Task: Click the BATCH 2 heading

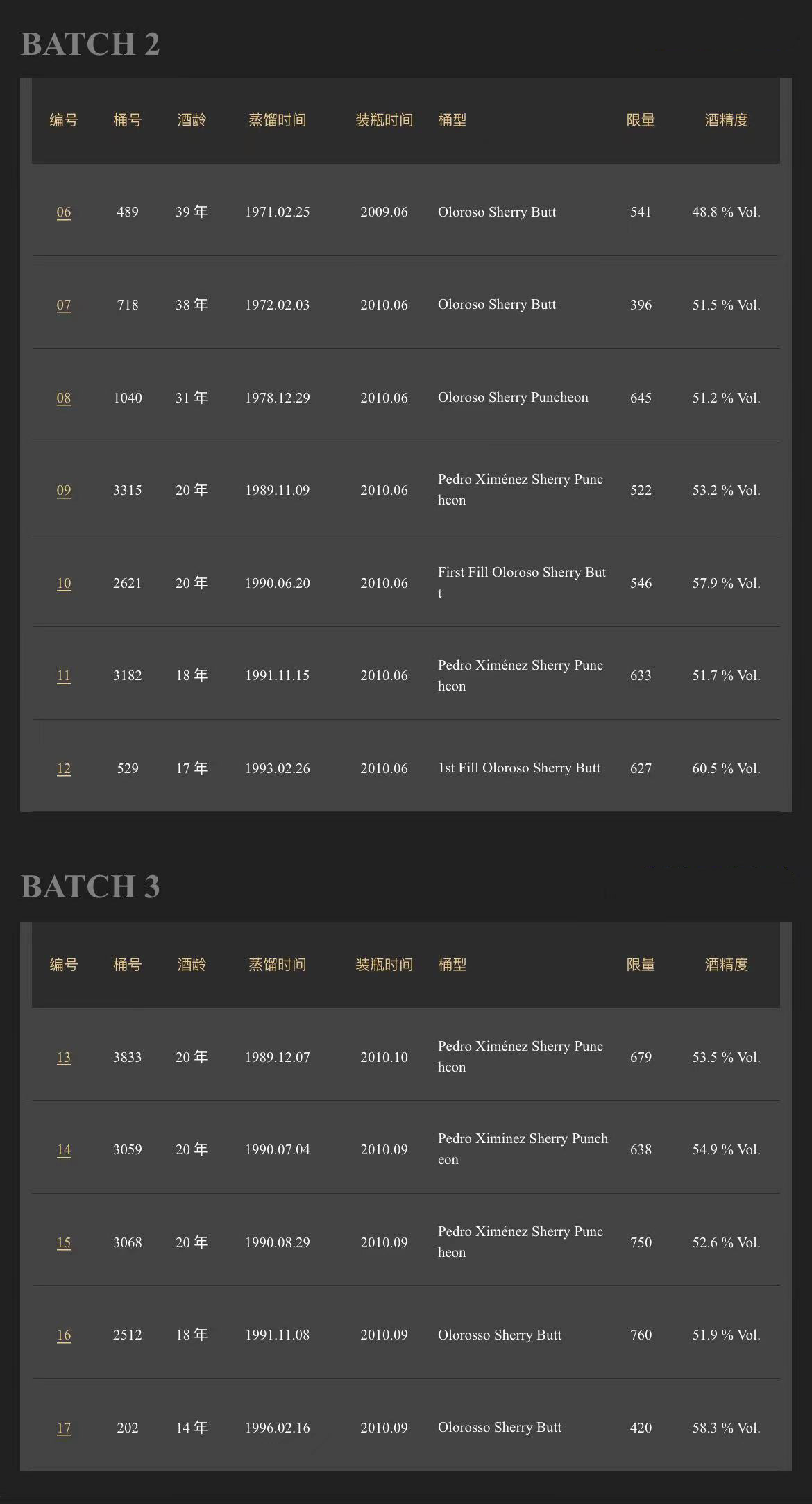Action: pos(90,44)
